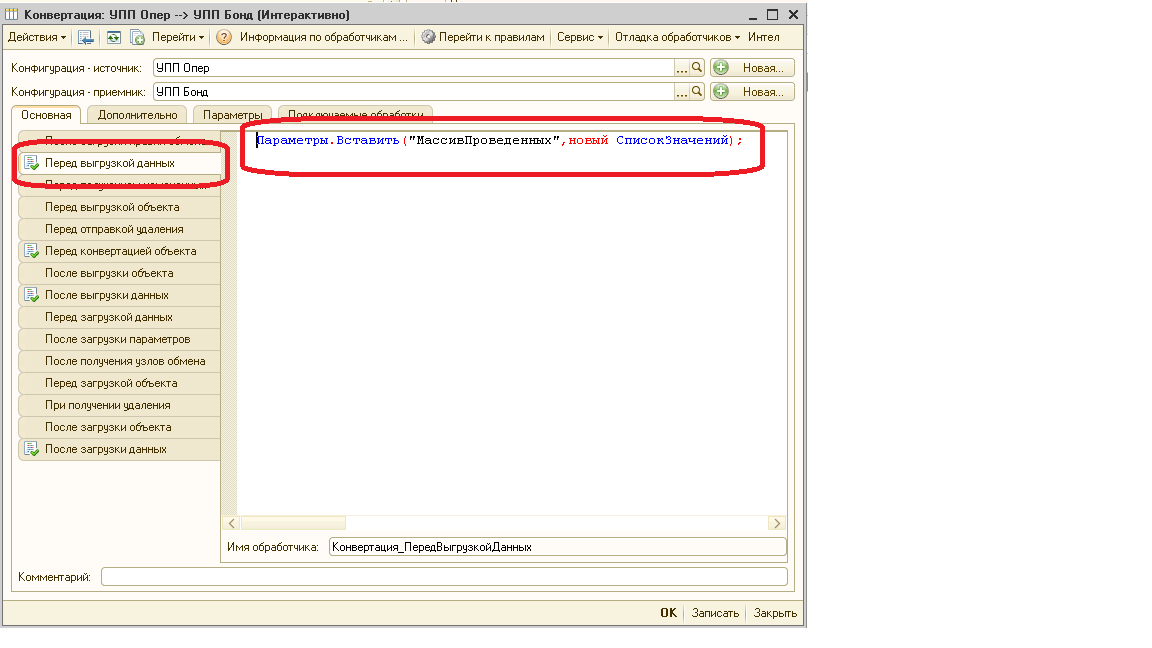
Task: Click inside the handler code editor text
Action: [x=499, y=140]
